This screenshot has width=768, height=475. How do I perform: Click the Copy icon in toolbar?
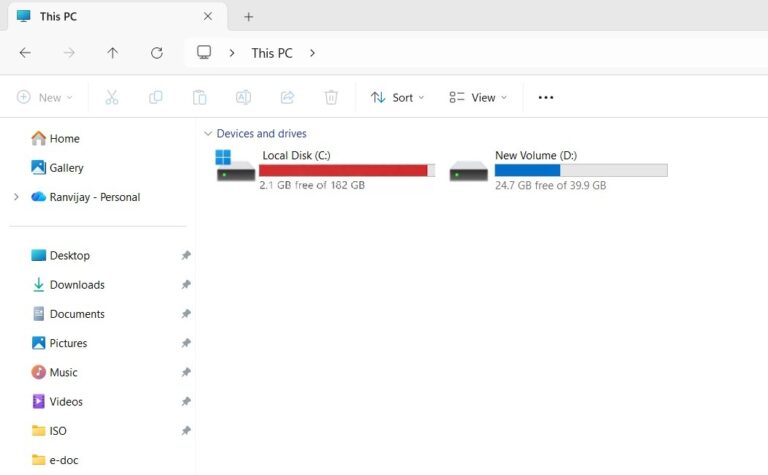tap(155, 97)
